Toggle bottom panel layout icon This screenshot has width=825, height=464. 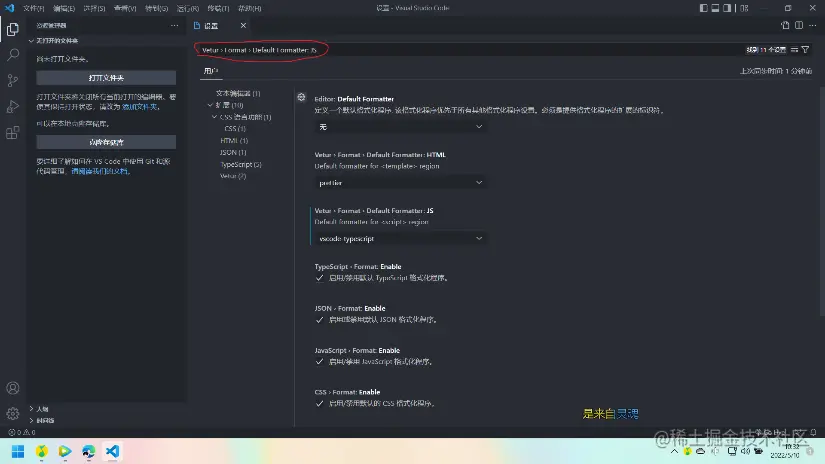click(x=715, y=8)
